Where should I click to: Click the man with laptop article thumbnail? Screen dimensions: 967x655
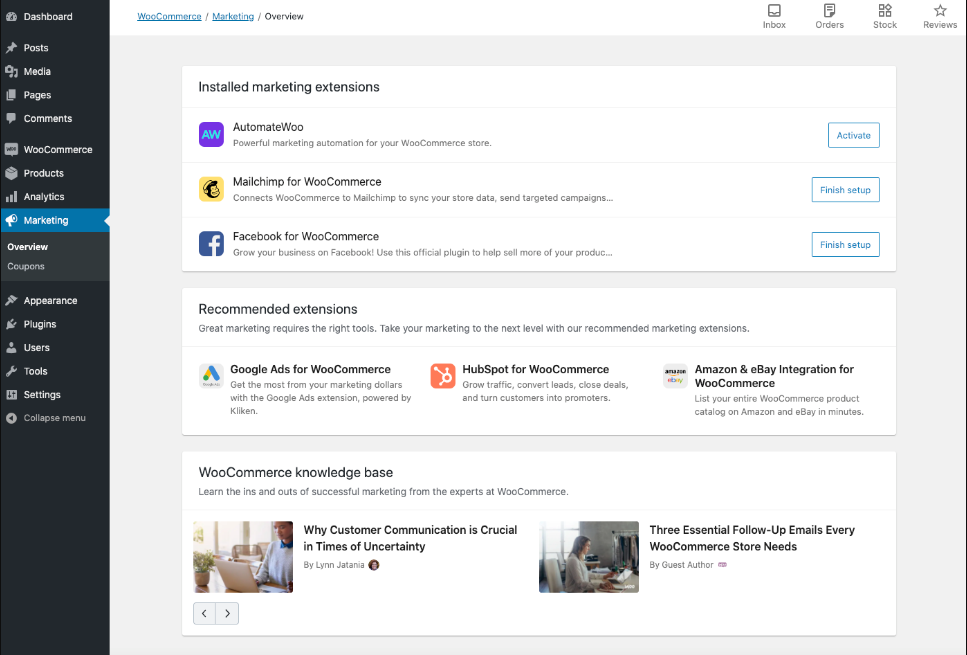(243, 557)
